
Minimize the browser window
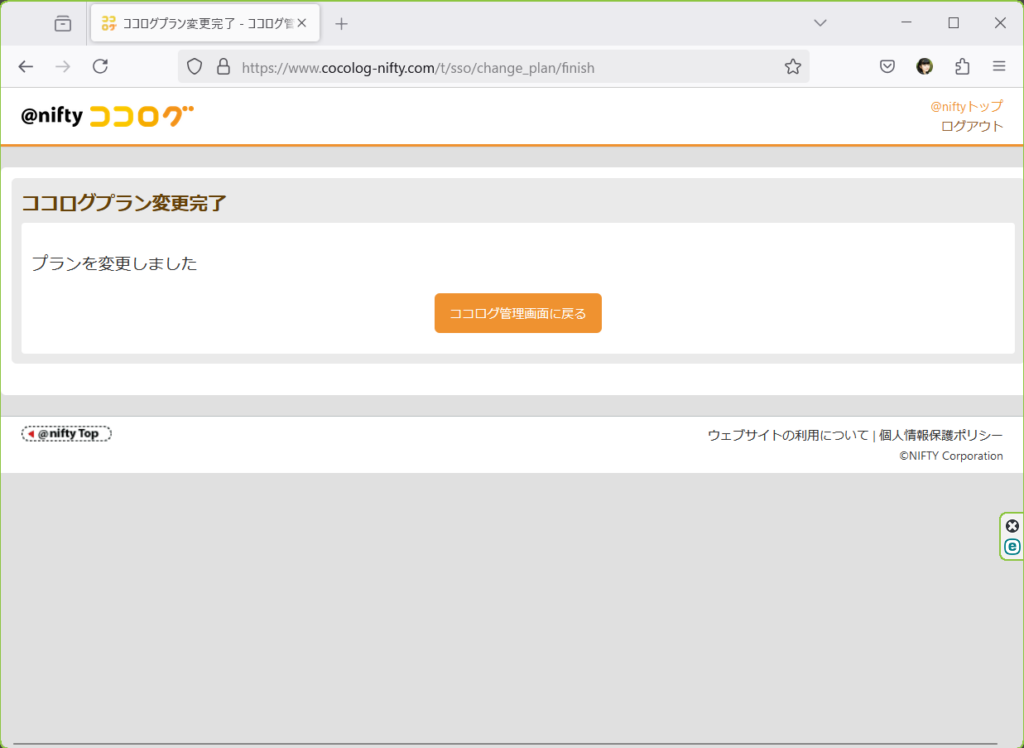click(x=906, y=23)
